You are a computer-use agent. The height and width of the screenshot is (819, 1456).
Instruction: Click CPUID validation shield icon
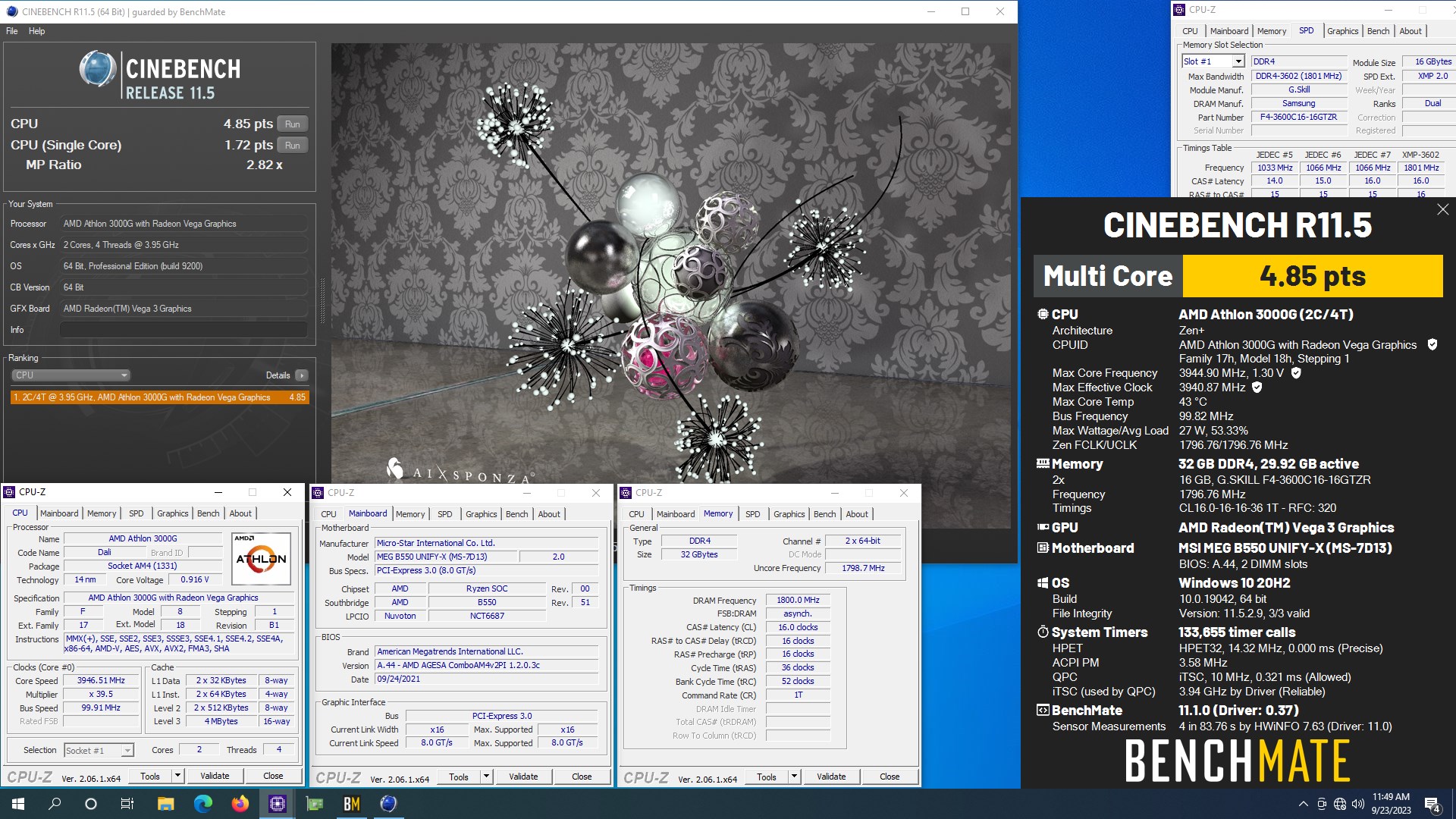point(1432,344)
